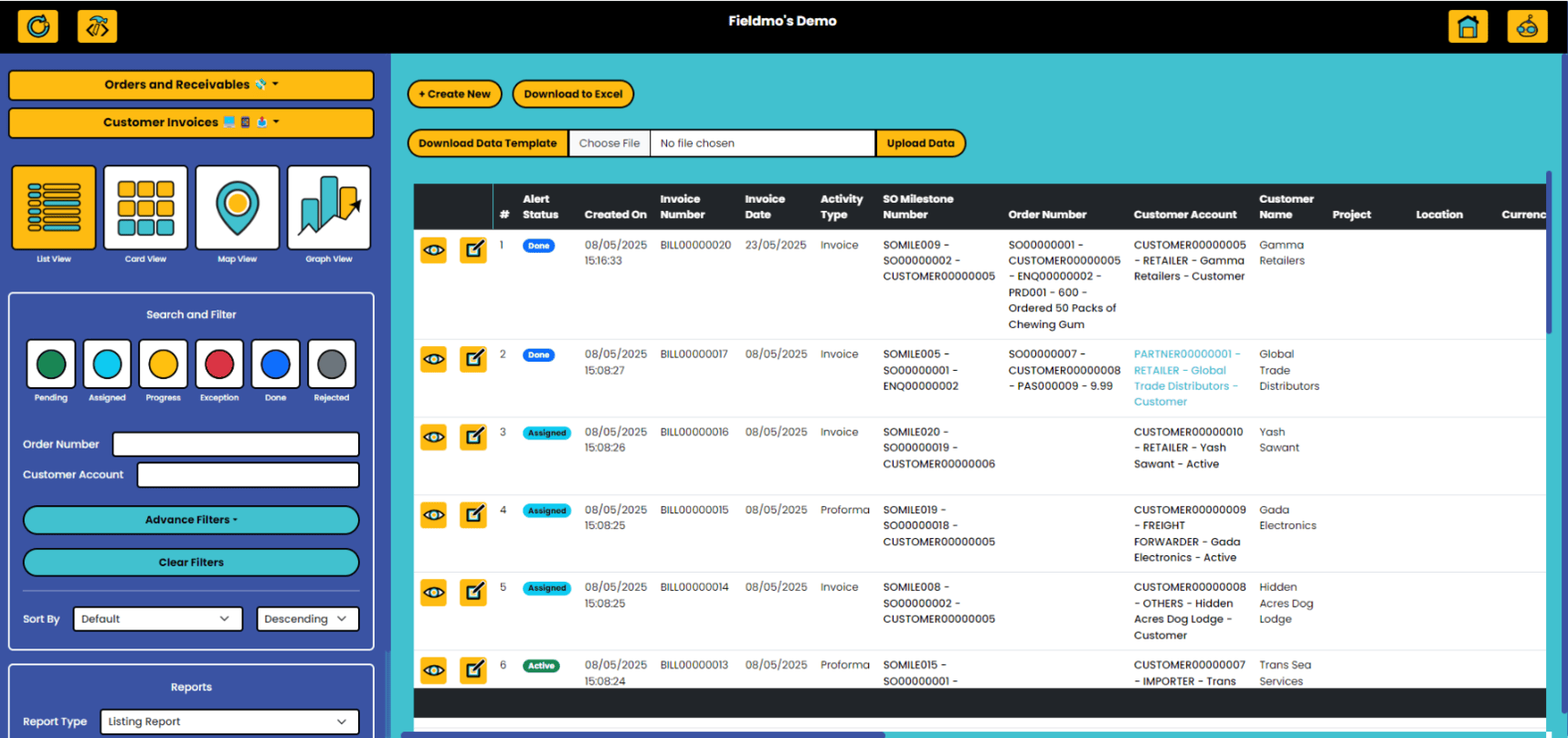Filter by Progress status yellow circle
The height and width of the screenshot is (738, 1568).
pyautogui.click(x=164, y=364)
